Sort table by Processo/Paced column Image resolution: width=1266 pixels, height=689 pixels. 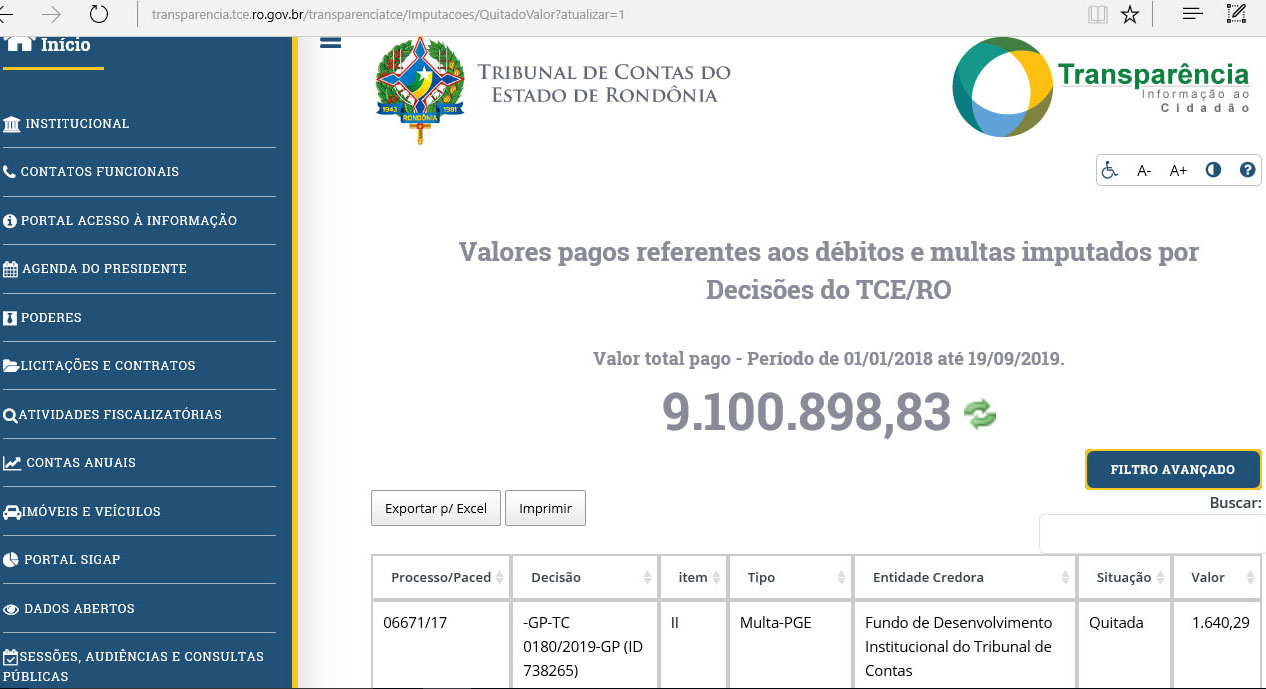[440, 577]
